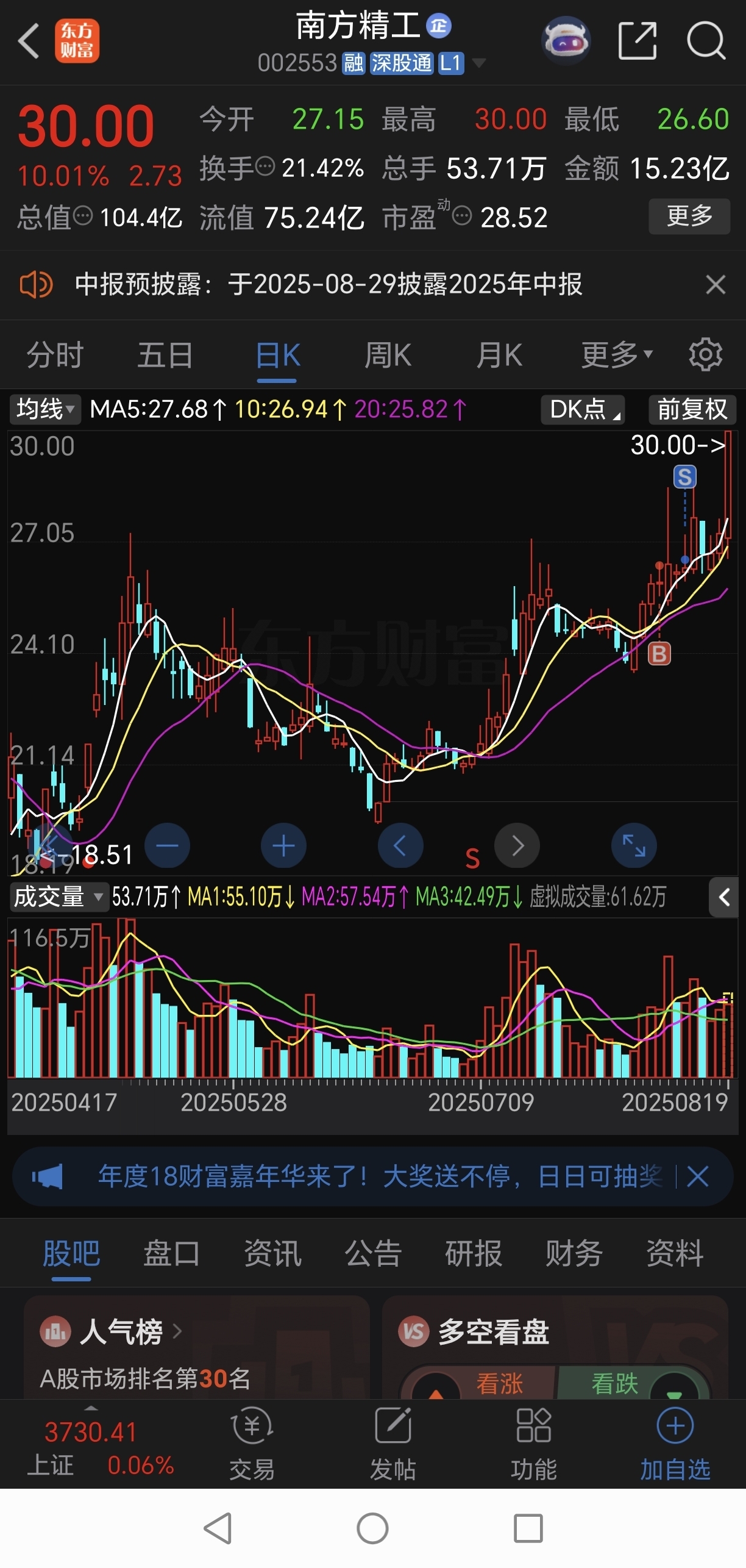Switch to 研报 tab
Image resolution: width=746 pixels, height=1568 pixels.
(x=474, y=1253)
